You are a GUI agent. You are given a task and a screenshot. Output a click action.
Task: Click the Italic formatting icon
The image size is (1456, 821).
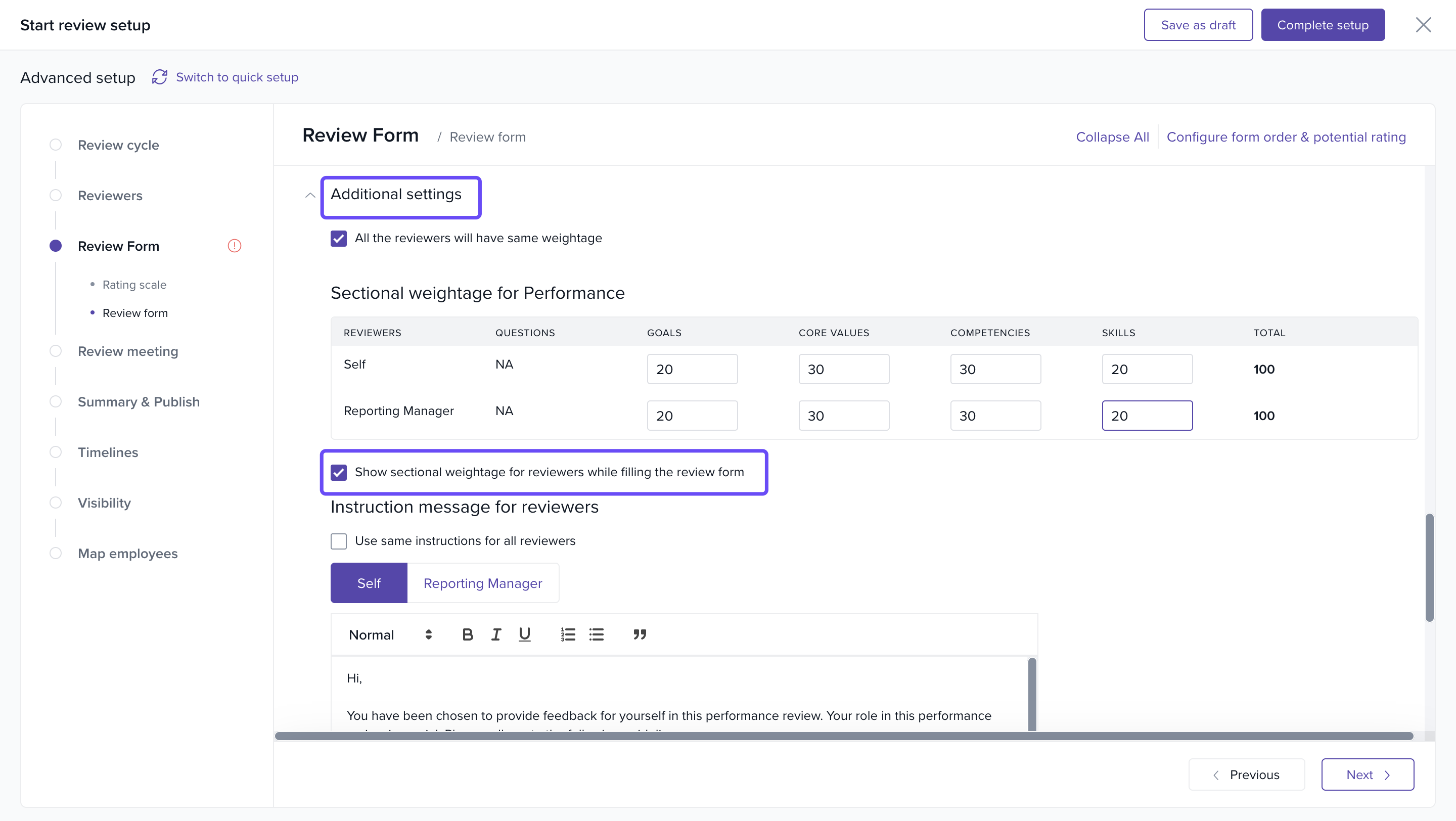coord(495,634)
